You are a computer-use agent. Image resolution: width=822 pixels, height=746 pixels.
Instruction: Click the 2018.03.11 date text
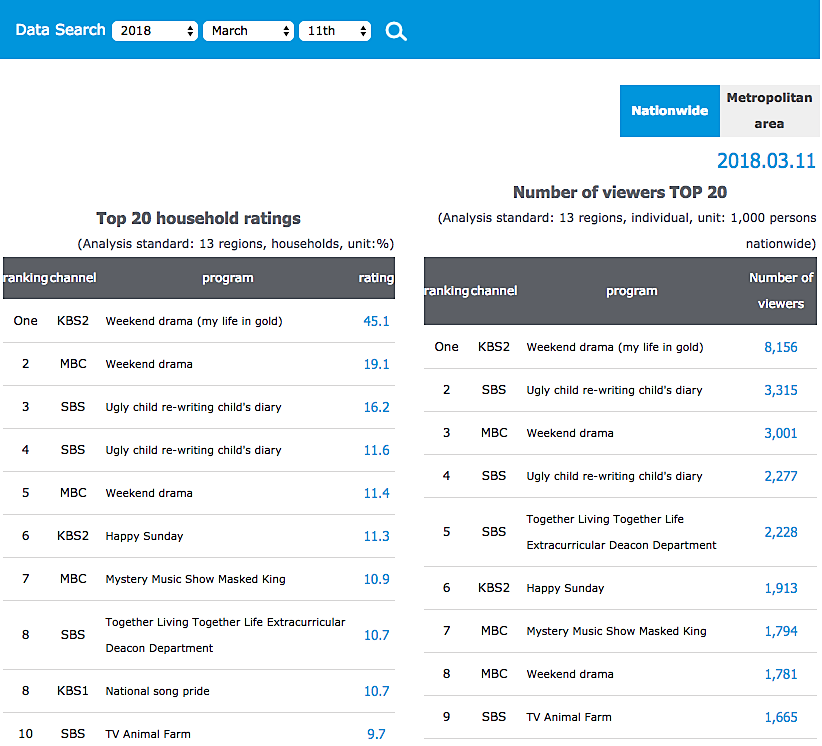766,160
